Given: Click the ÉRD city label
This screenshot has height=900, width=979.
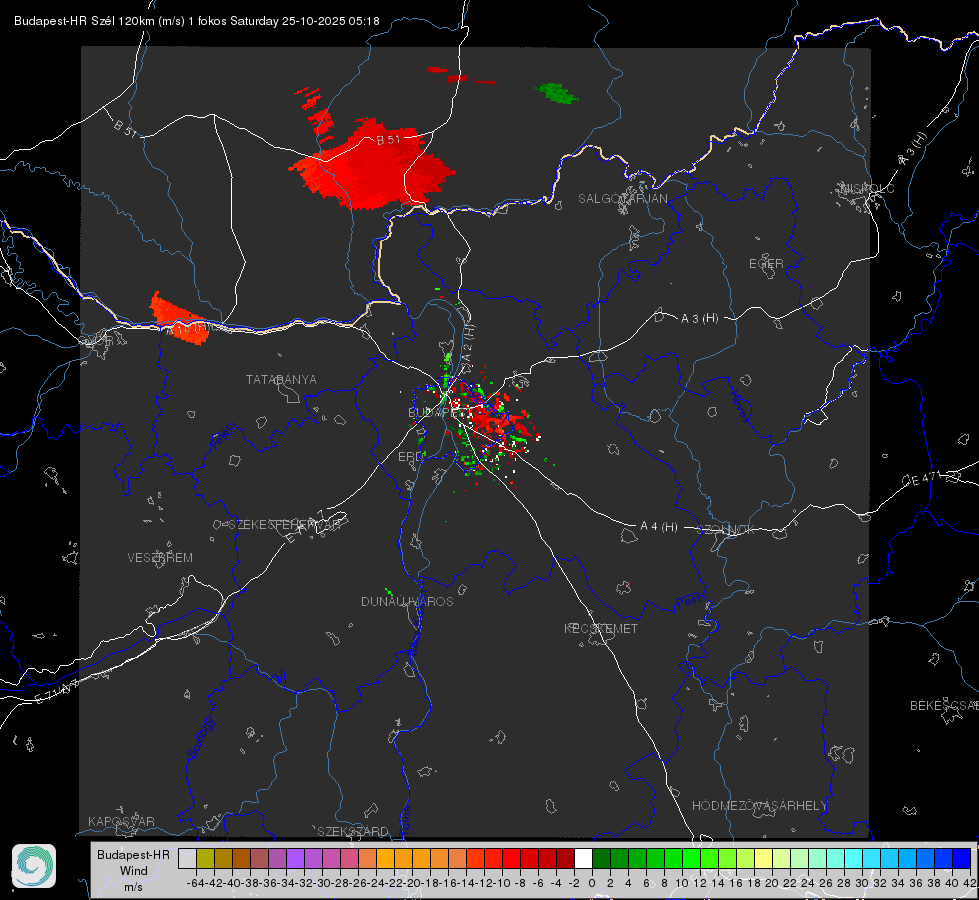Looking at the screenshot, I should 410,457.
